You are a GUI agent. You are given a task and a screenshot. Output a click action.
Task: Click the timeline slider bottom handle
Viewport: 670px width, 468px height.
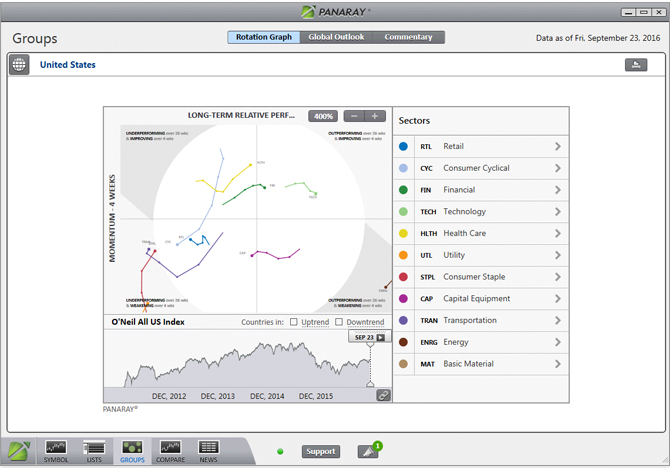point(370,383)
